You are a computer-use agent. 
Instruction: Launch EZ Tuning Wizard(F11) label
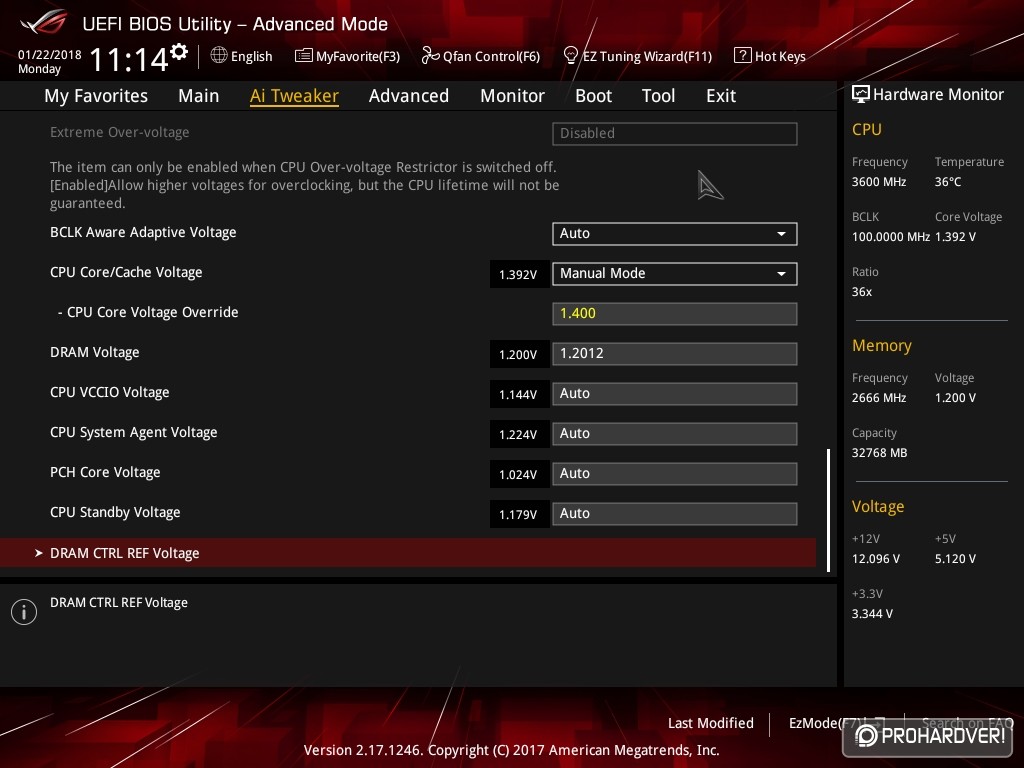tap(647, 56)
